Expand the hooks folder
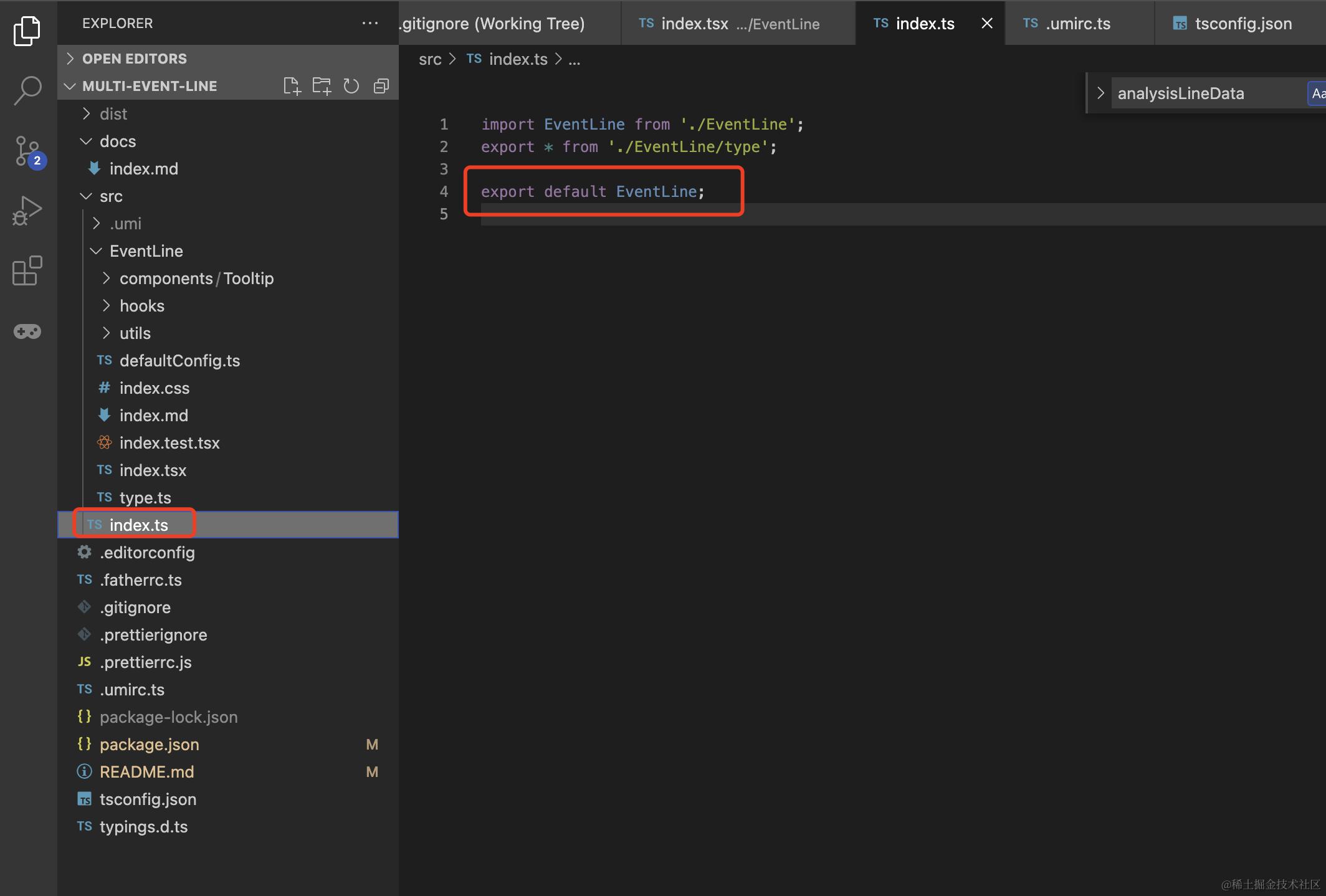The width and height of the screenshot is (1326, 896). [x=228, y=305]
